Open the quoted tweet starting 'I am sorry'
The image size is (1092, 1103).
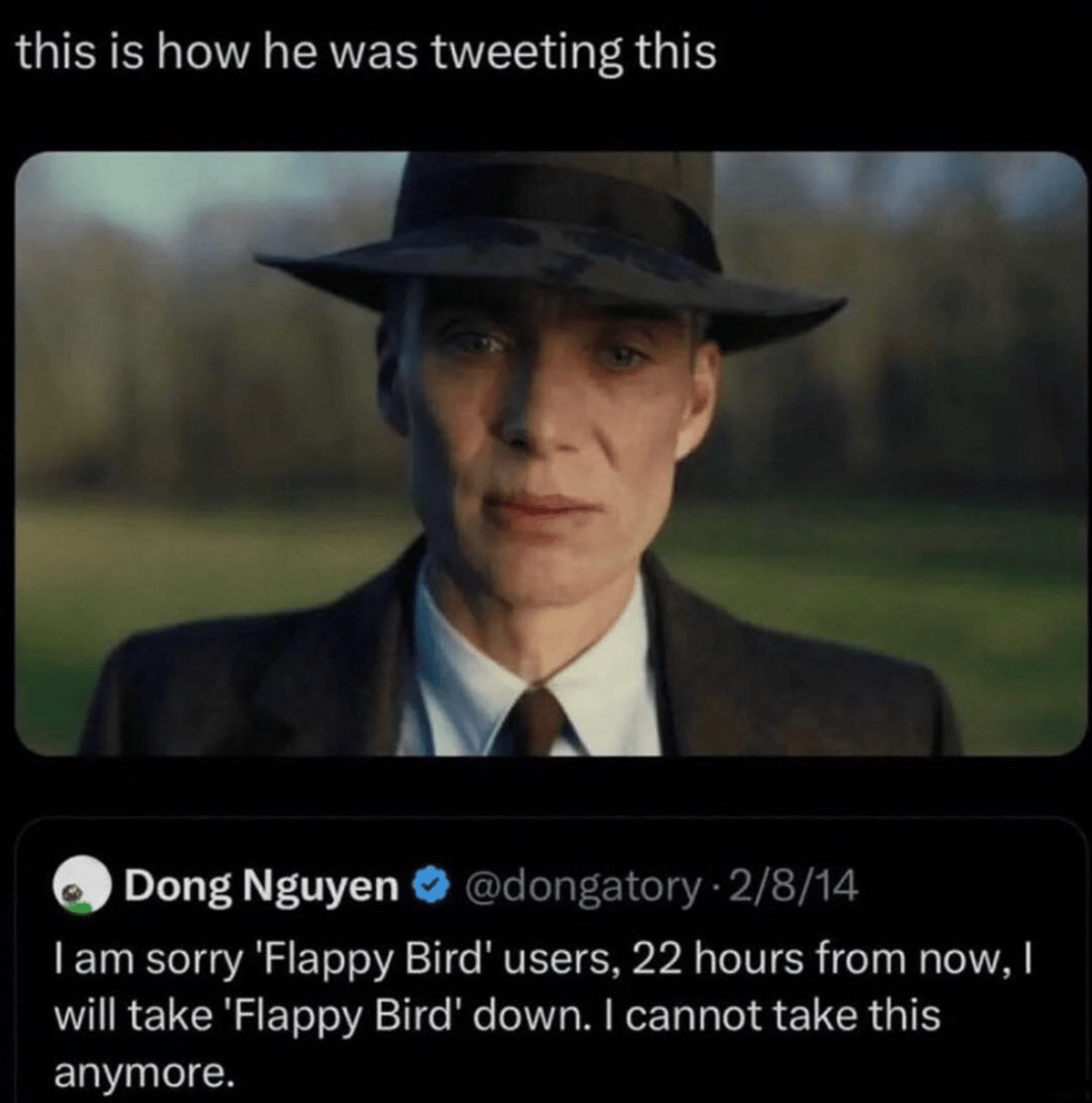[x=551, y=960]
